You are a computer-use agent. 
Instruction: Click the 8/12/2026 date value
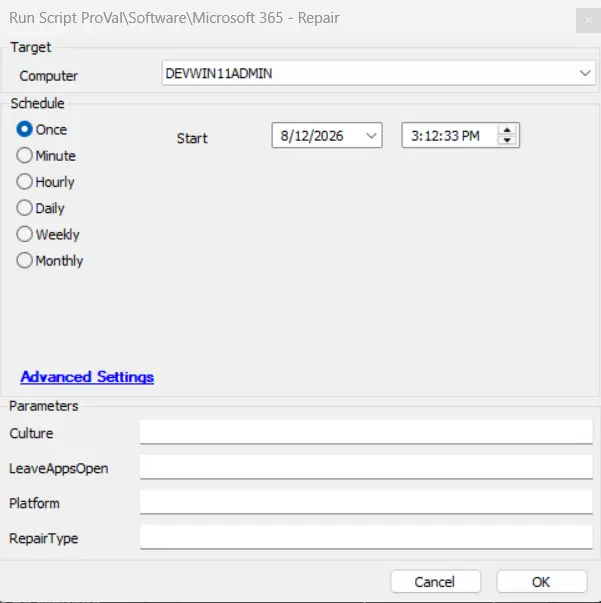(312, 136)
